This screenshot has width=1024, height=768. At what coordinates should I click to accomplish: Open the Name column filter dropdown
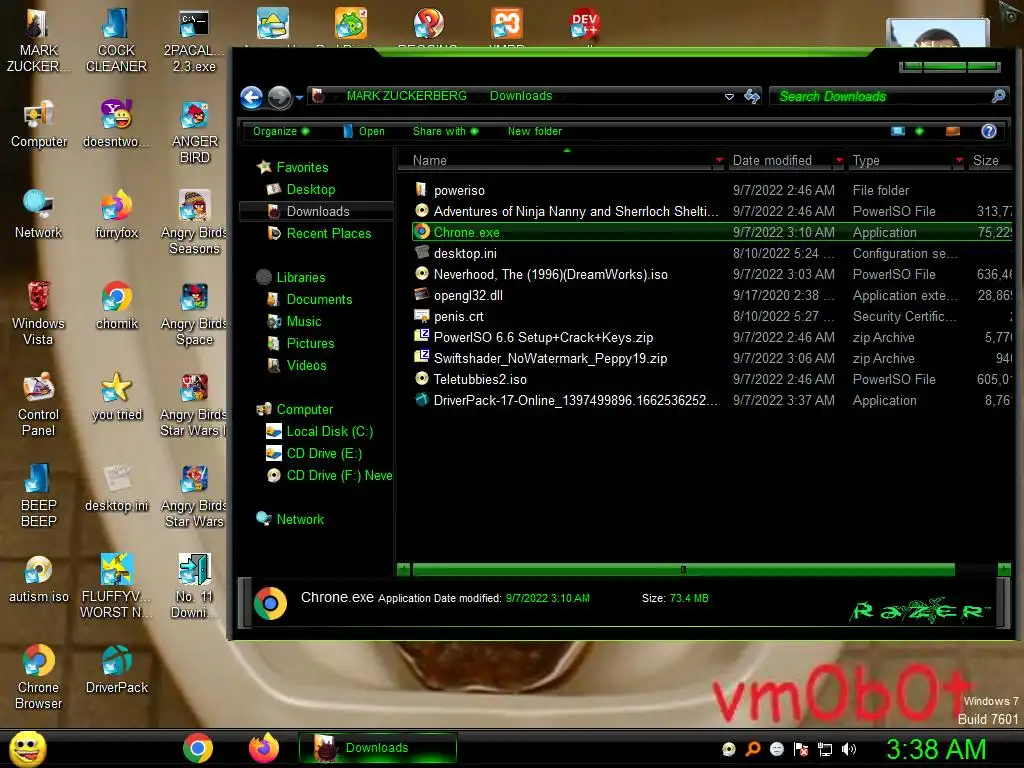[x=719, y=160]
